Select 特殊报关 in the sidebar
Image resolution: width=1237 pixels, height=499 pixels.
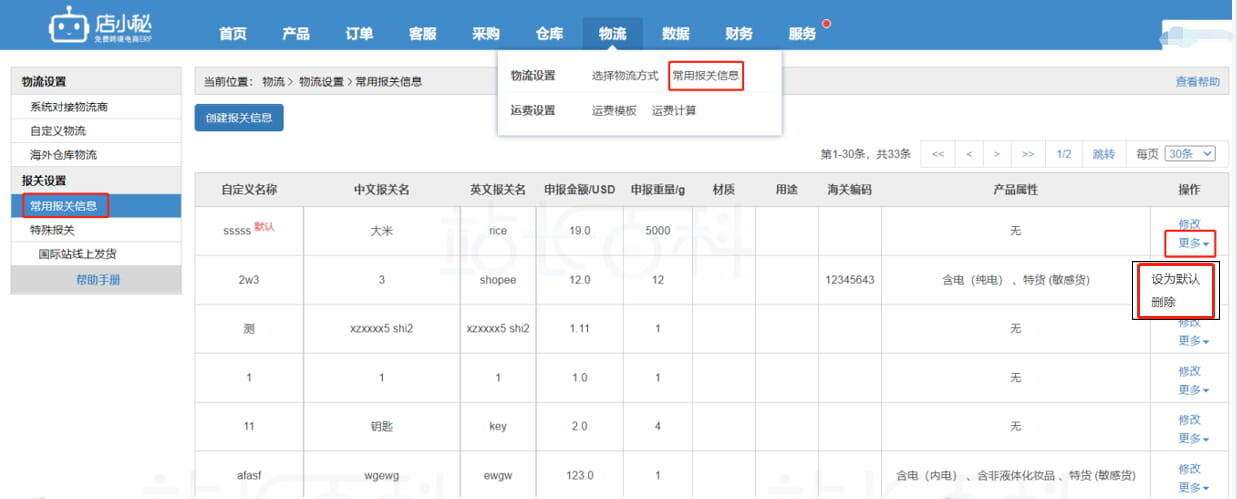[x=52, y=230]
